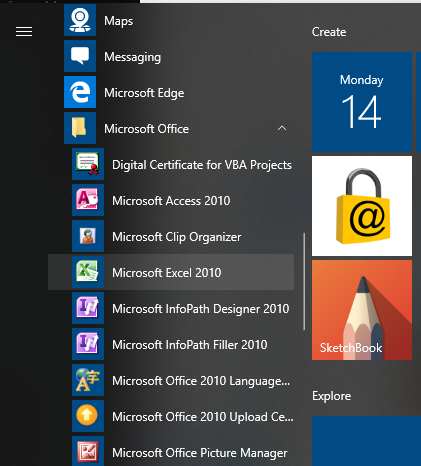Open the blue tile under Explore
The image size is (421, 466).
(x=366, y=441)
